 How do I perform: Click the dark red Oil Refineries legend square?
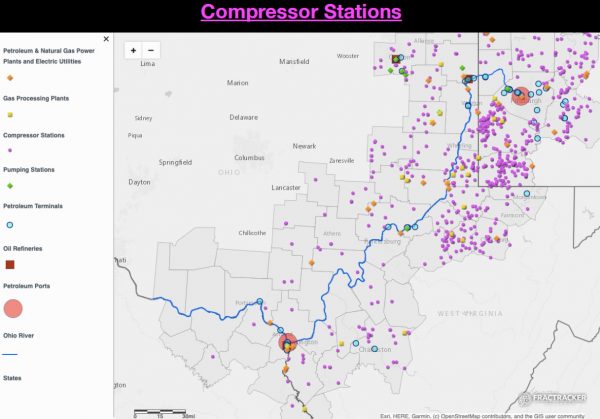10,264
